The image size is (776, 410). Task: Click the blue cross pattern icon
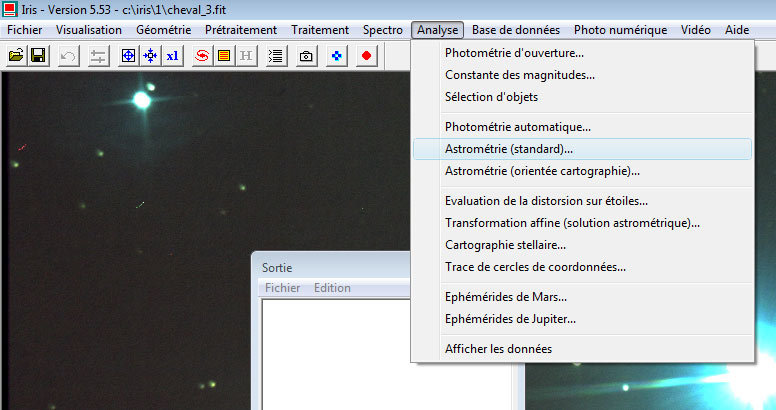[337, 55]
